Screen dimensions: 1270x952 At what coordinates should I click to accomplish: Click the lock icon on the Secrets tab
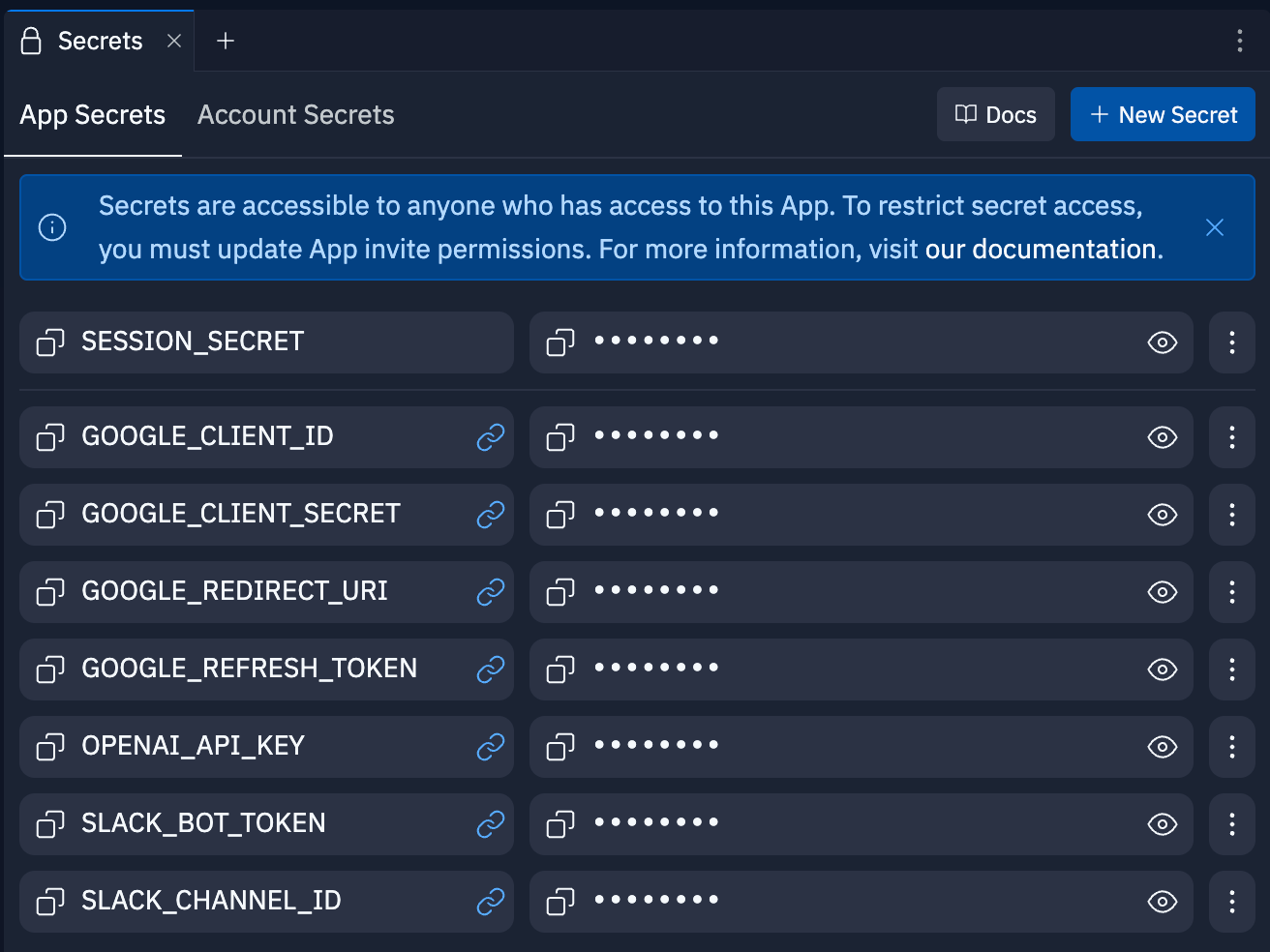point(32,41)
